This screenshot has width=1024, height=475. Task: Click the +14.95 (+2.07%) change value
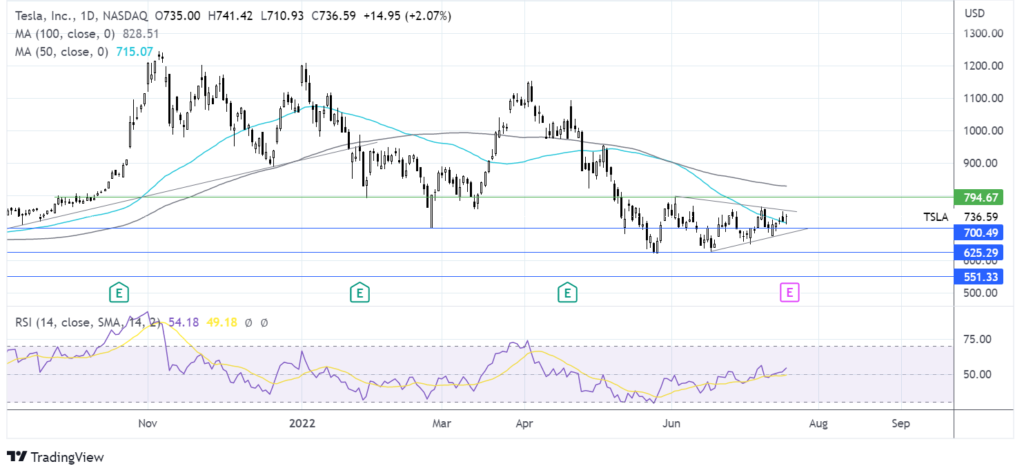point(408,15)
